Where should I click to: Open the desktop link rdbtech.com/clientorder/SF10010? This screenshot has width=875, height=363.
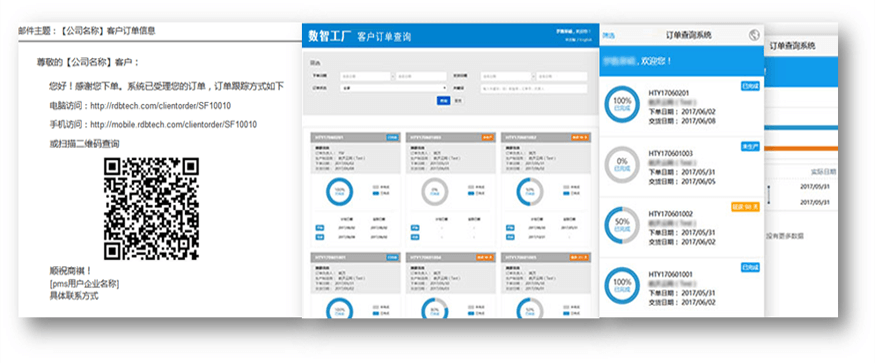click(x=161, y=106)
